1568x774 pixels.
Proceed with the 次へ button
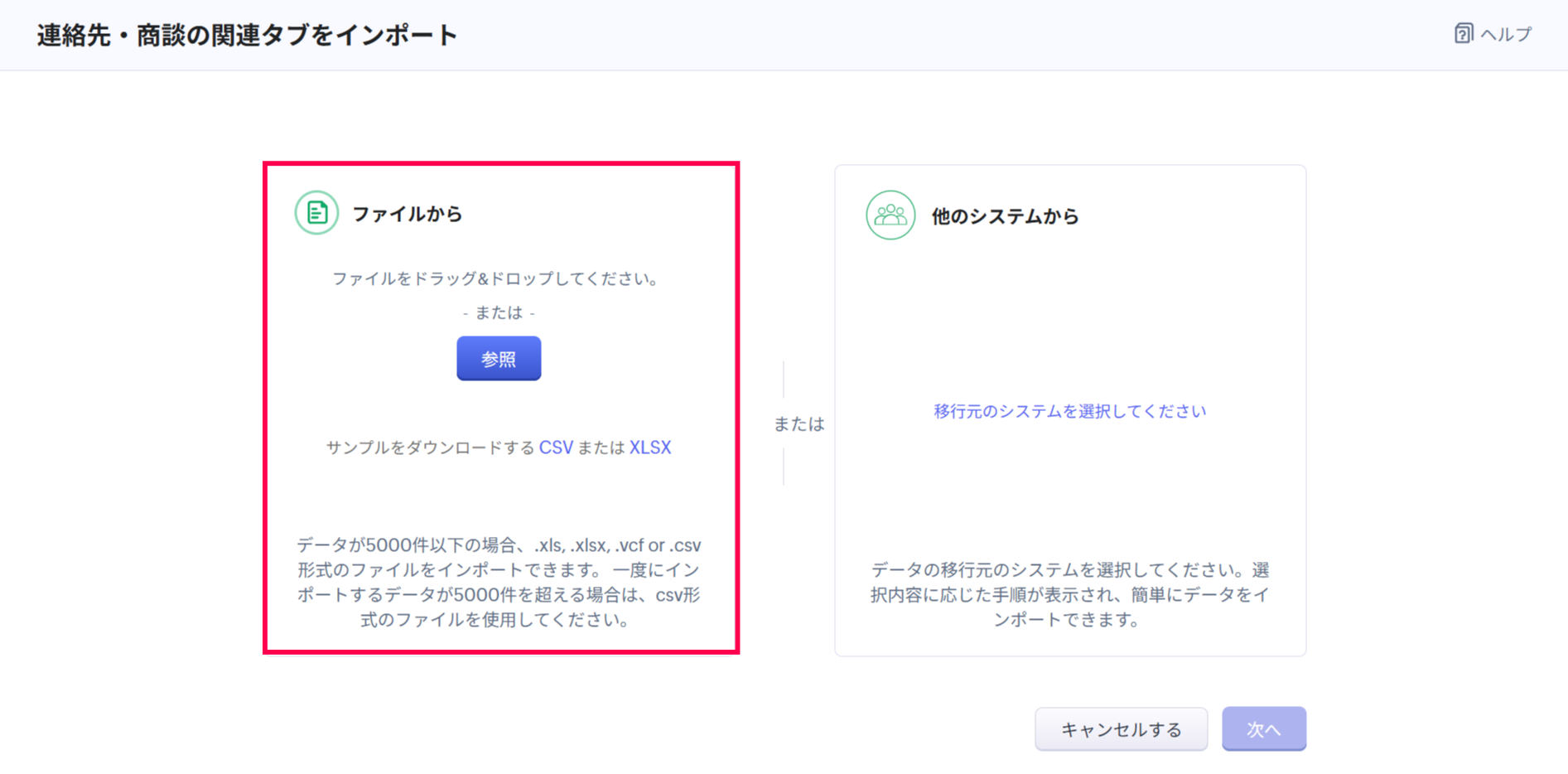coord(1263,729)
